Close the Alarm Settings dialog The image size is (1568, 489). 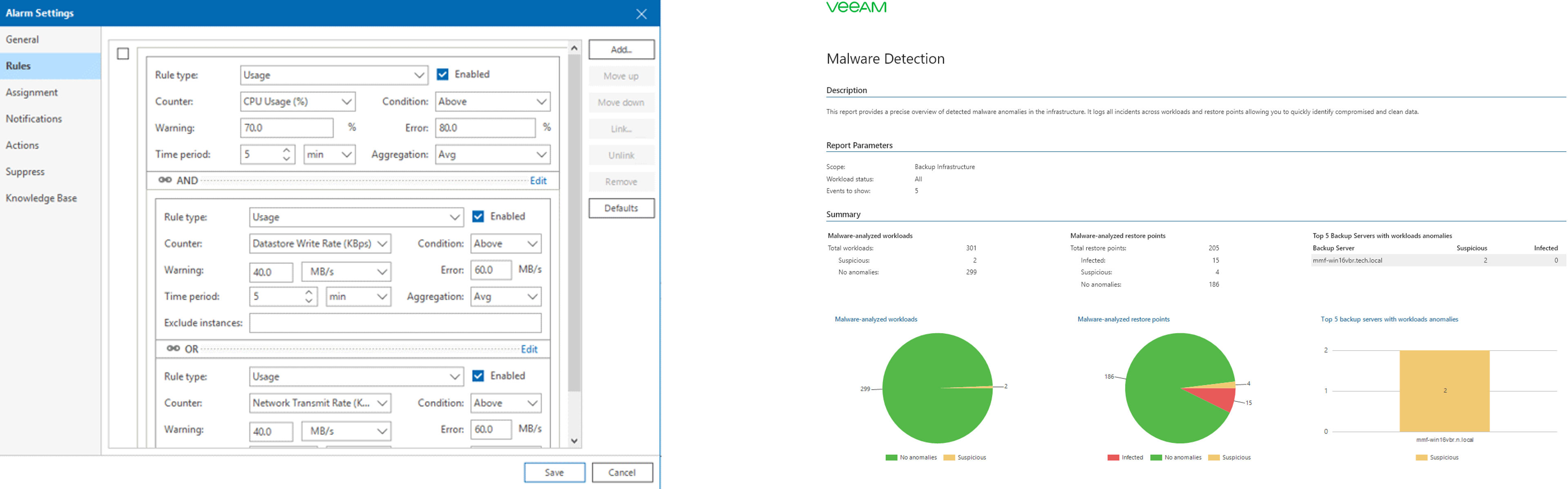(x=641, y=14)
